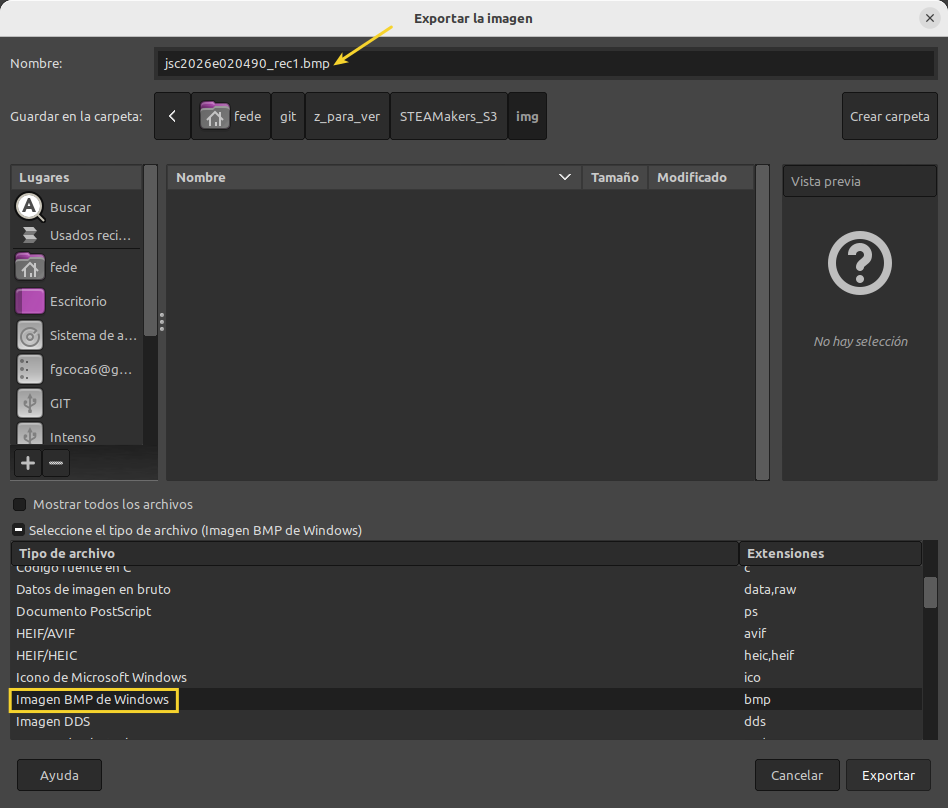Screen dimensions: 948x808
Task: Click the Cancelar button
Action: coord(797,775)
